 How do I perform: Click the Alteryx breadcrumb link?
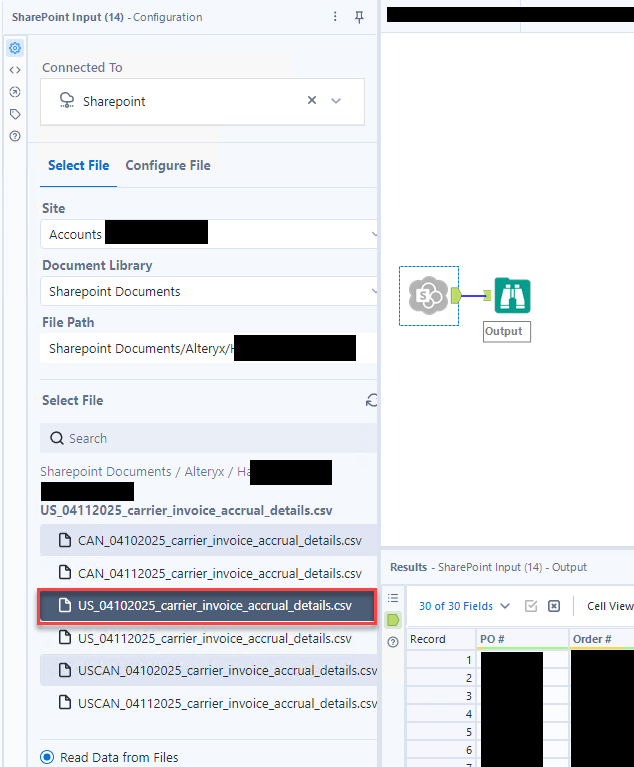click(204, 472)
